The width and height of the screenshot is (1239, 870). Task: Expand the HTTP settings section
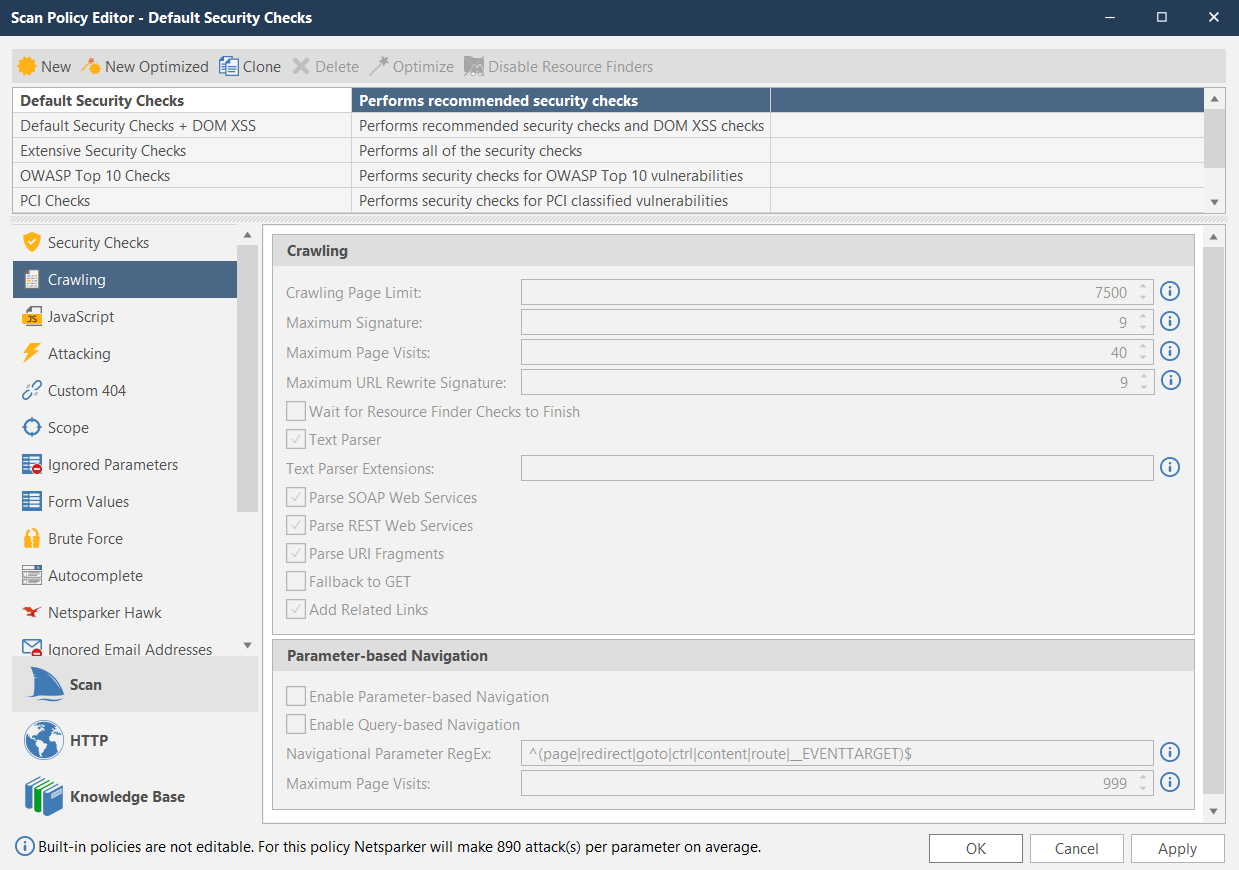click(88, 741)
